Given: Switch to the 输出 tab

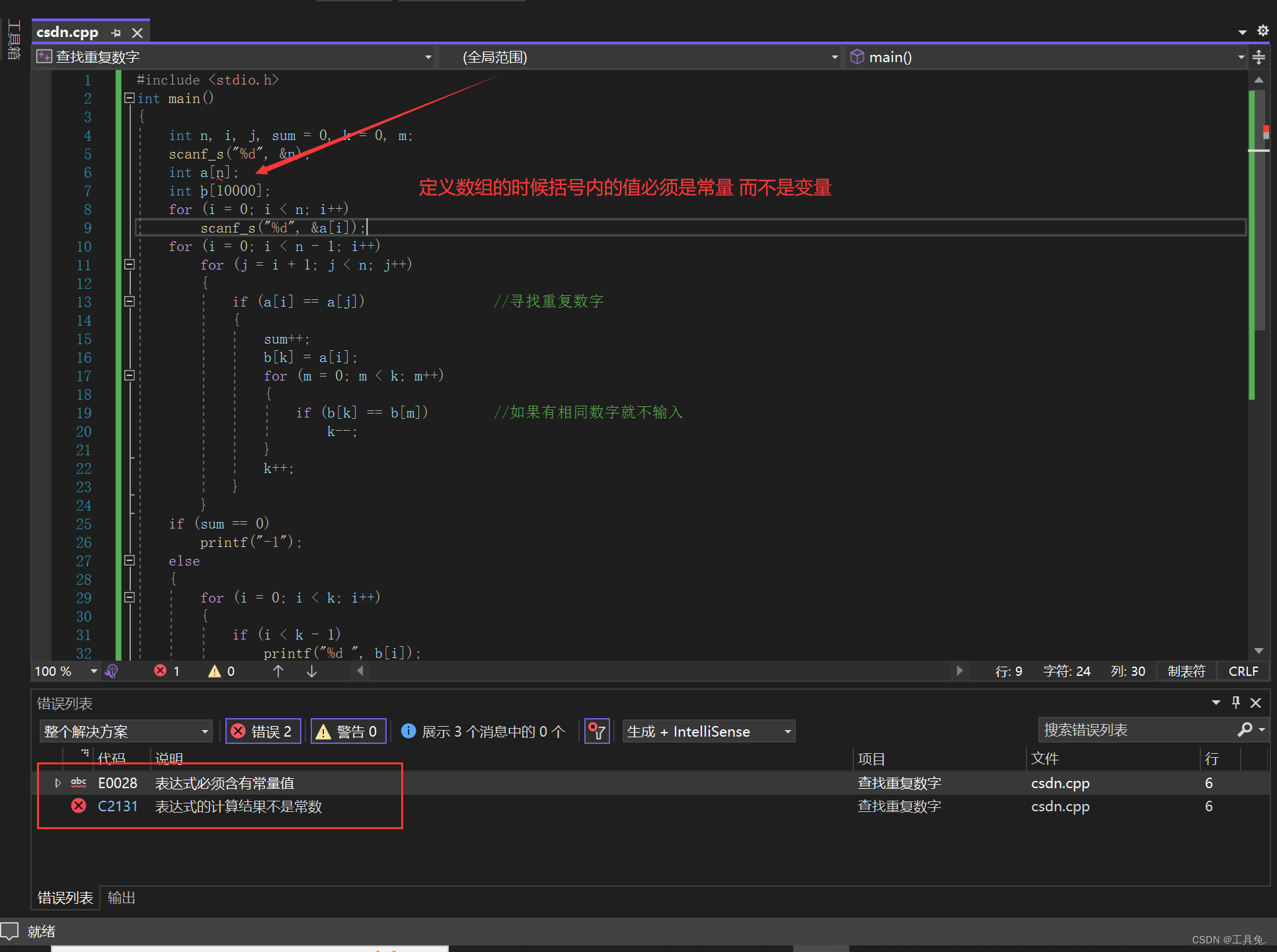Looking at the screenshot, I should [121, 898].
